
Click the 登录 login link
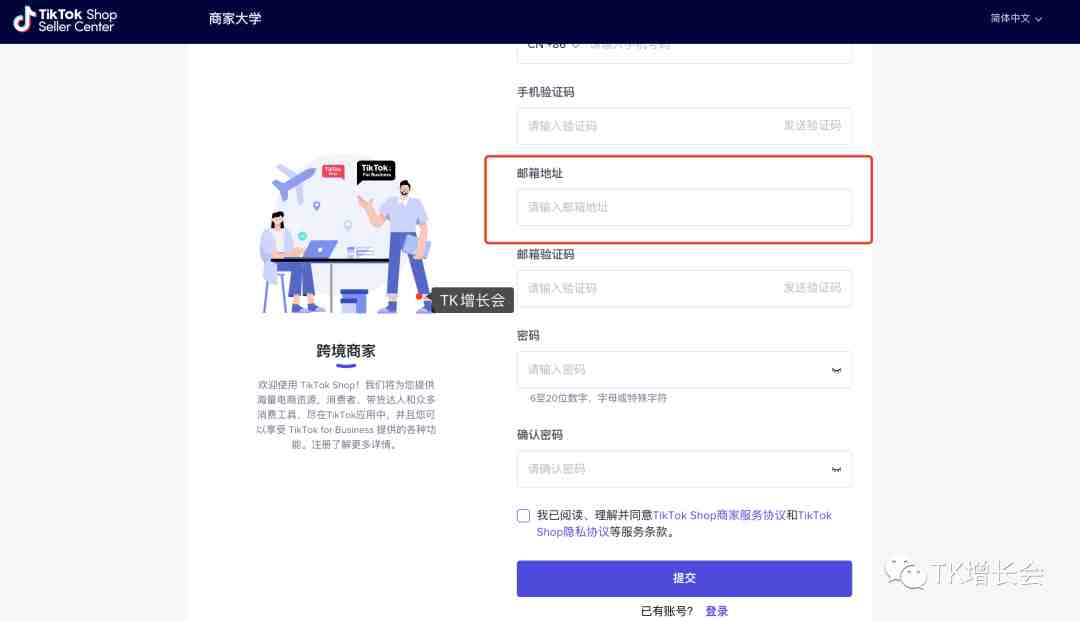click(x=716, y=611)
